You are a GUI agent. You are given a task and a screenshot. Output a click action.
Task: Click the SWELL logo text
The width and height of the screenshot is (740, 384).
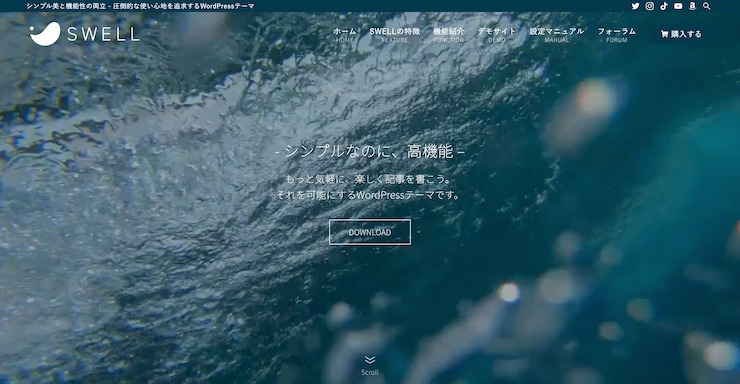pos(103,34)
